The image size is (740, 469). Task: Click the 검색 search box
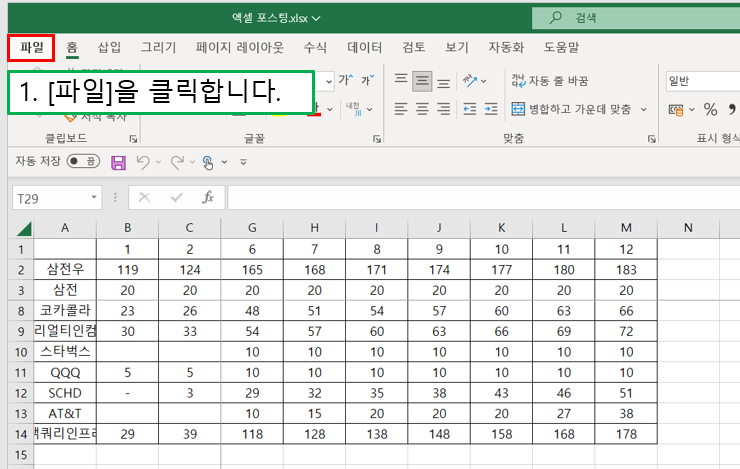(636, 18)
